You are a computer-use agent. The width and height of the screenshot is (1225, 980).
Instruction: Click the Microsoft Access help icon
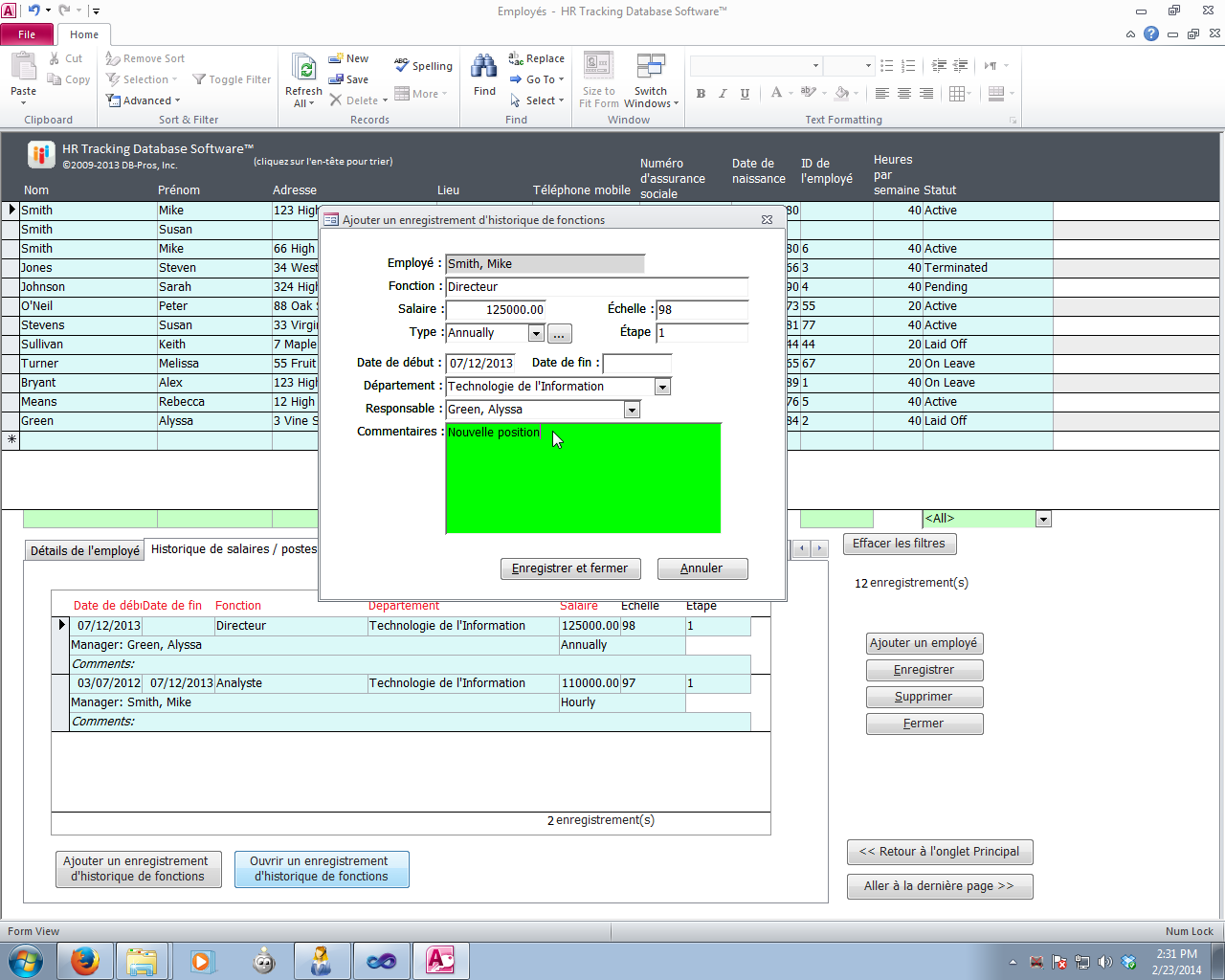(1151, 33)
